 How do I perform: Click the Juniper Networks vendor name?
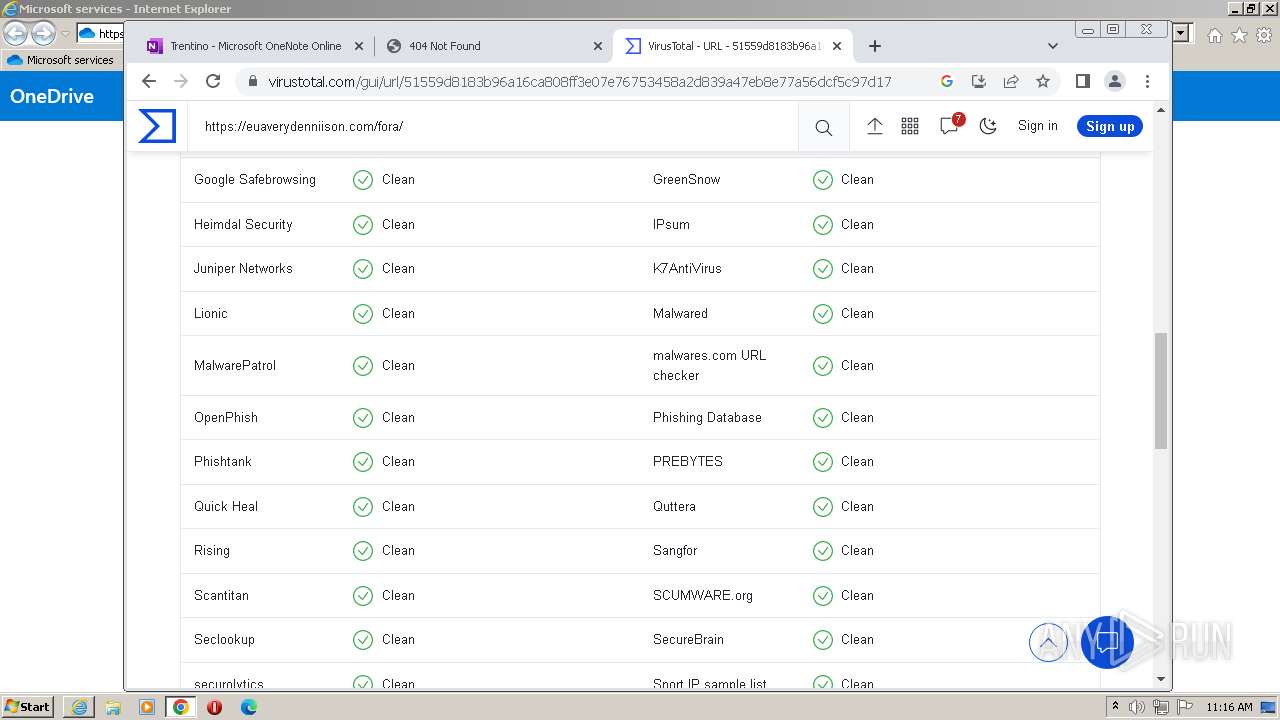click(243, 269)
